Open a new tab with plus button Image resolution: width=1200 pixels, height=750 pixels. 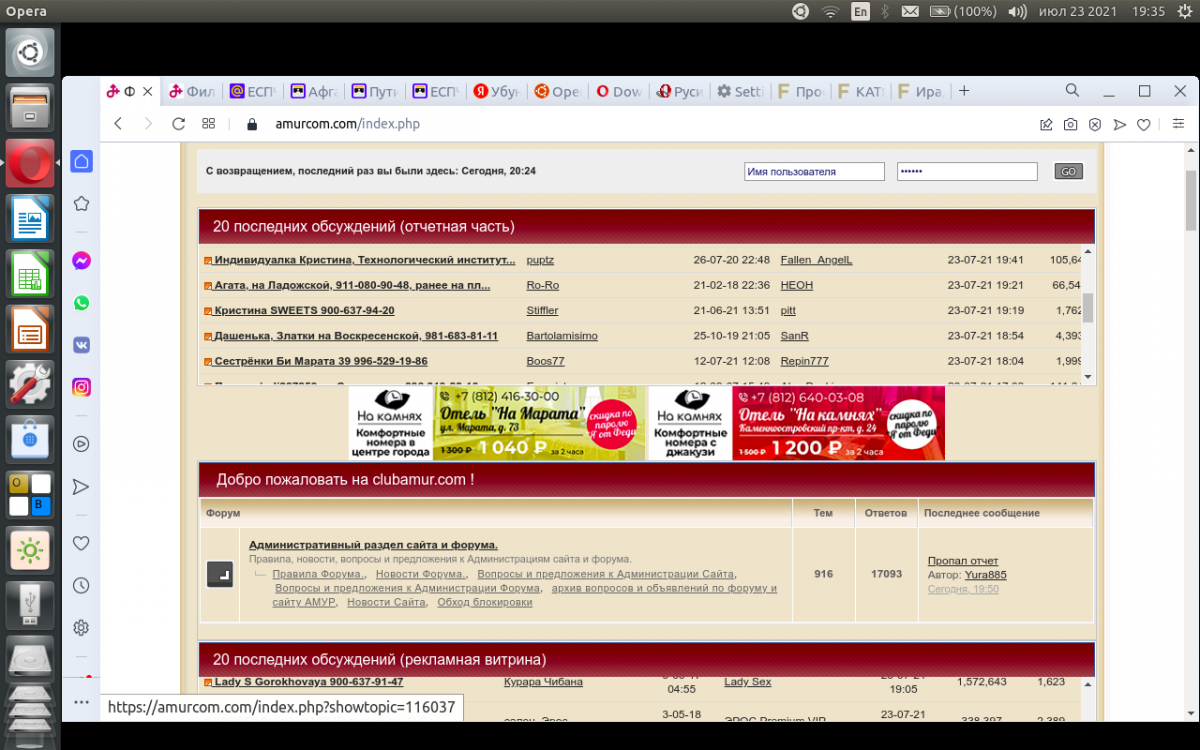964,91
